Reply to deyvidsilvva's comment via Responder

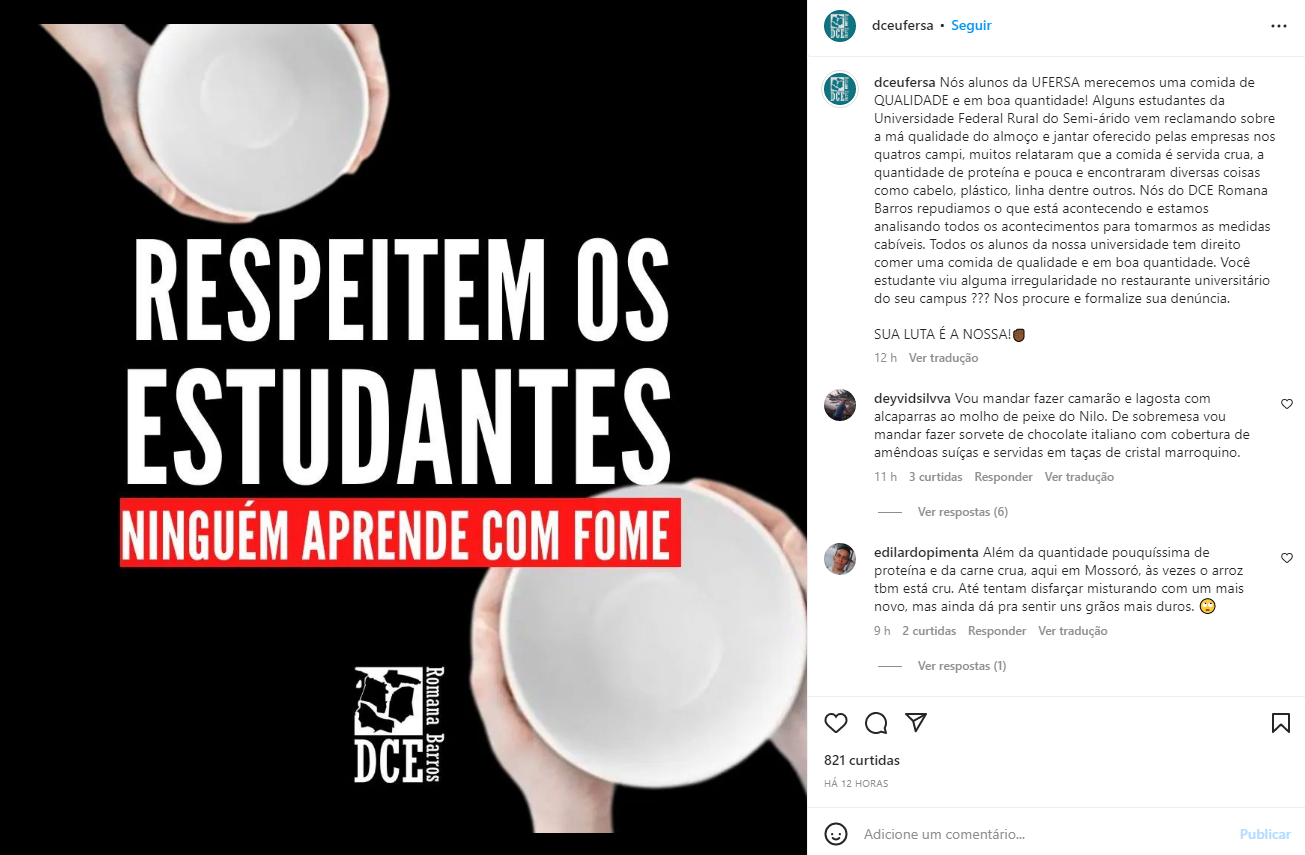pyautogui.click(x=1003, y=477)
